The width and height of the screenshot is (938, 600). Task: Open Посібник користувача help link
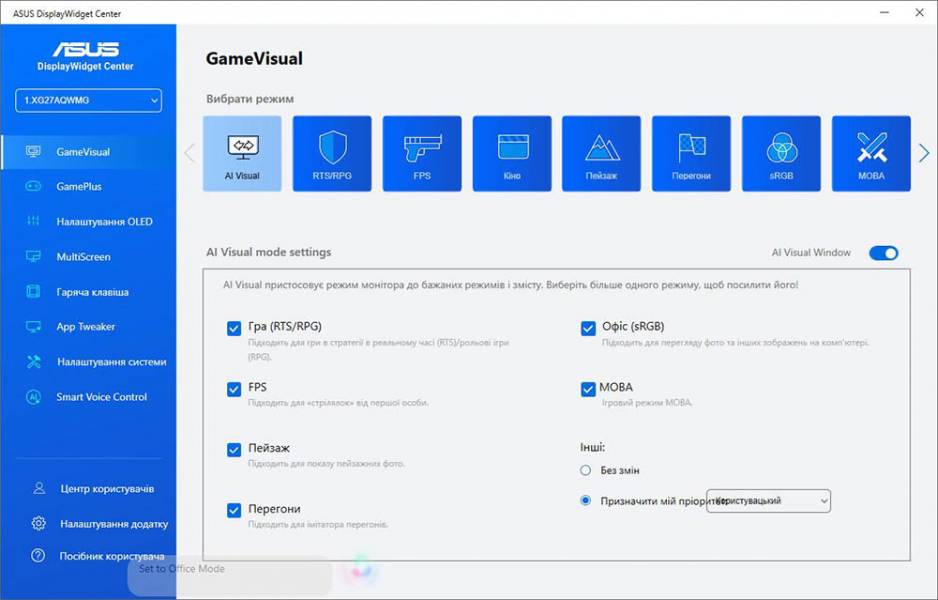click(x=110, y=556)
